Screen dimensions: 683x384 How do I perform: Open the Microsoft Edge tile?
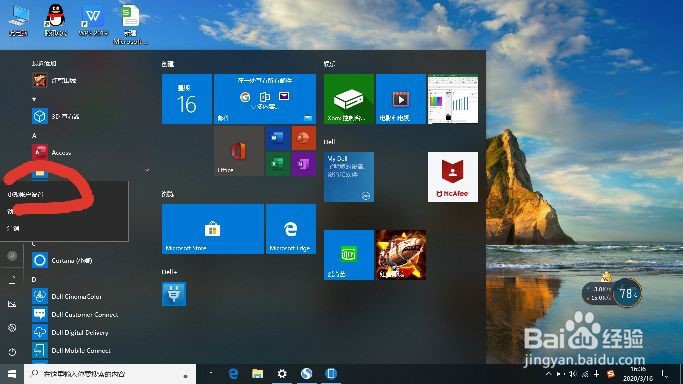[x=291, y=229]
